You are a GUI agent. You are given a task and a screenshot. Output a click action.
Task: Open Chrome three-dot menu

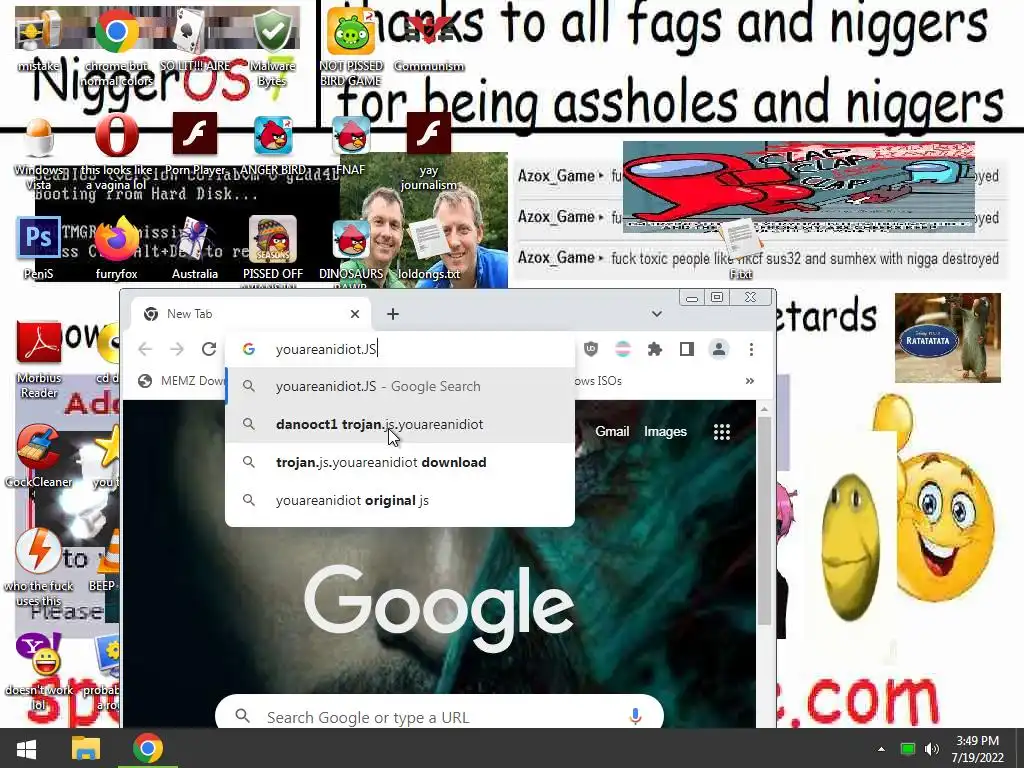751,349
